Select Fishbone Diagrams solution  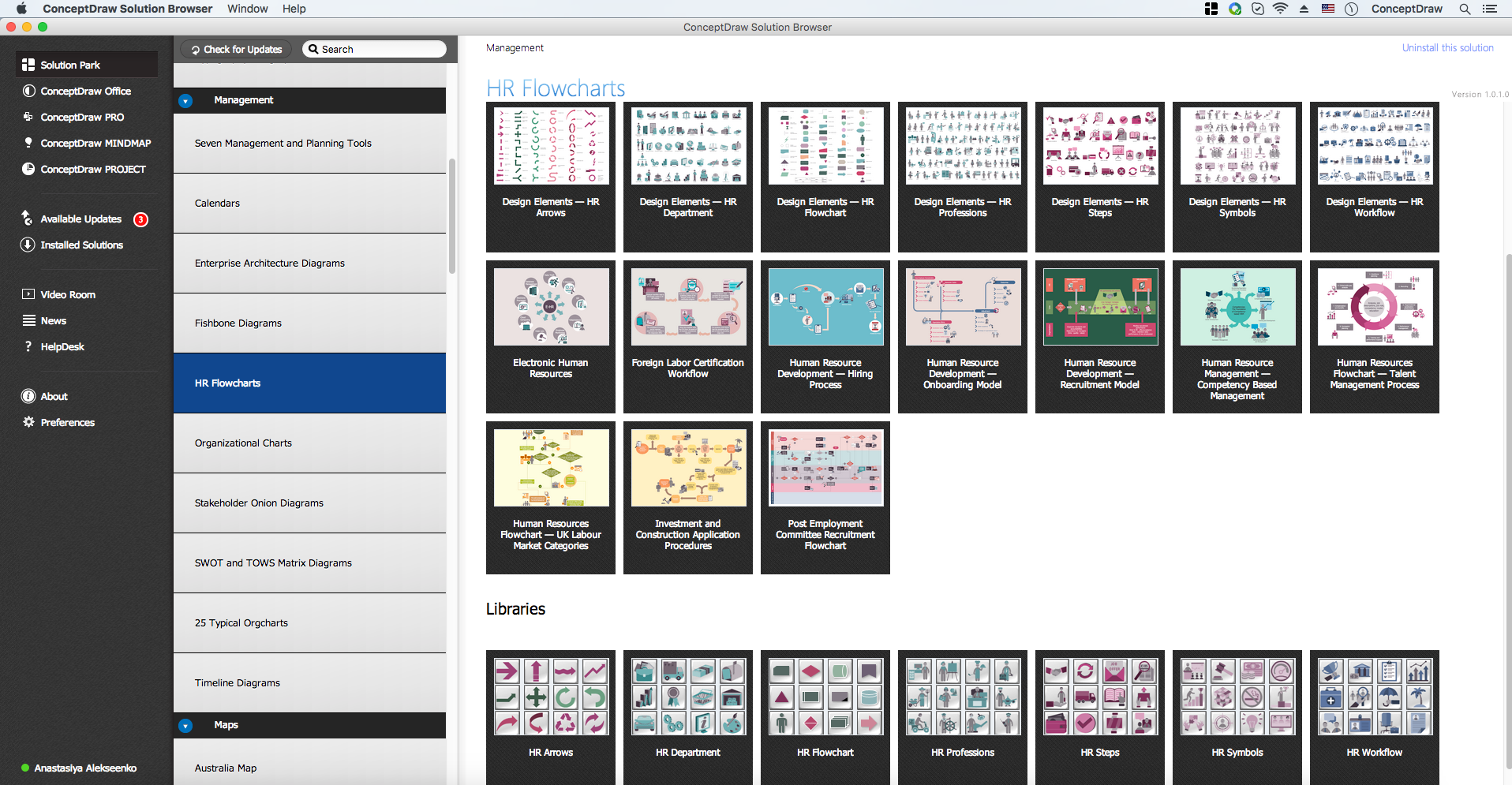coord(309,323)
